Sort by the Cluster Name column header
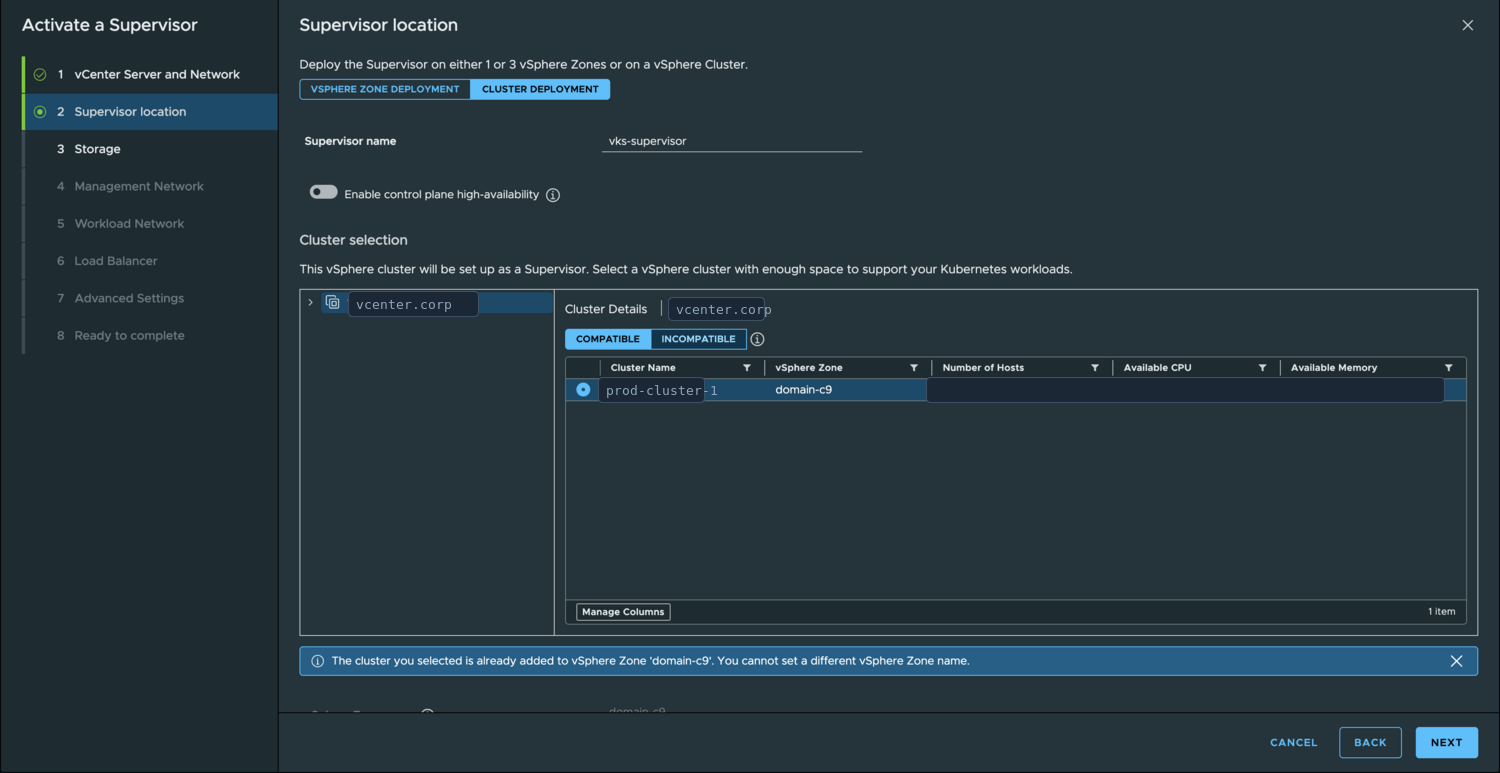 [643, 368]
